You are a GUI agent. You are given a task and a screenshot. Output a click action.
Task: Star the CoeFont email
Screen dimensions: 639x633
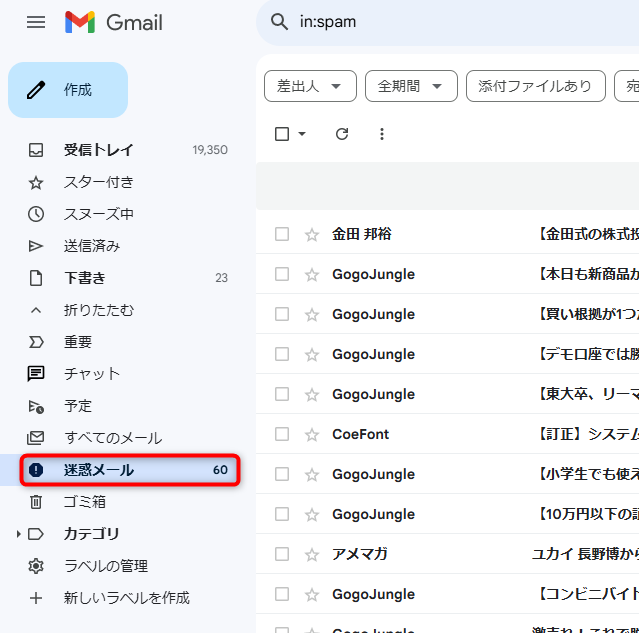coord(312,434)
